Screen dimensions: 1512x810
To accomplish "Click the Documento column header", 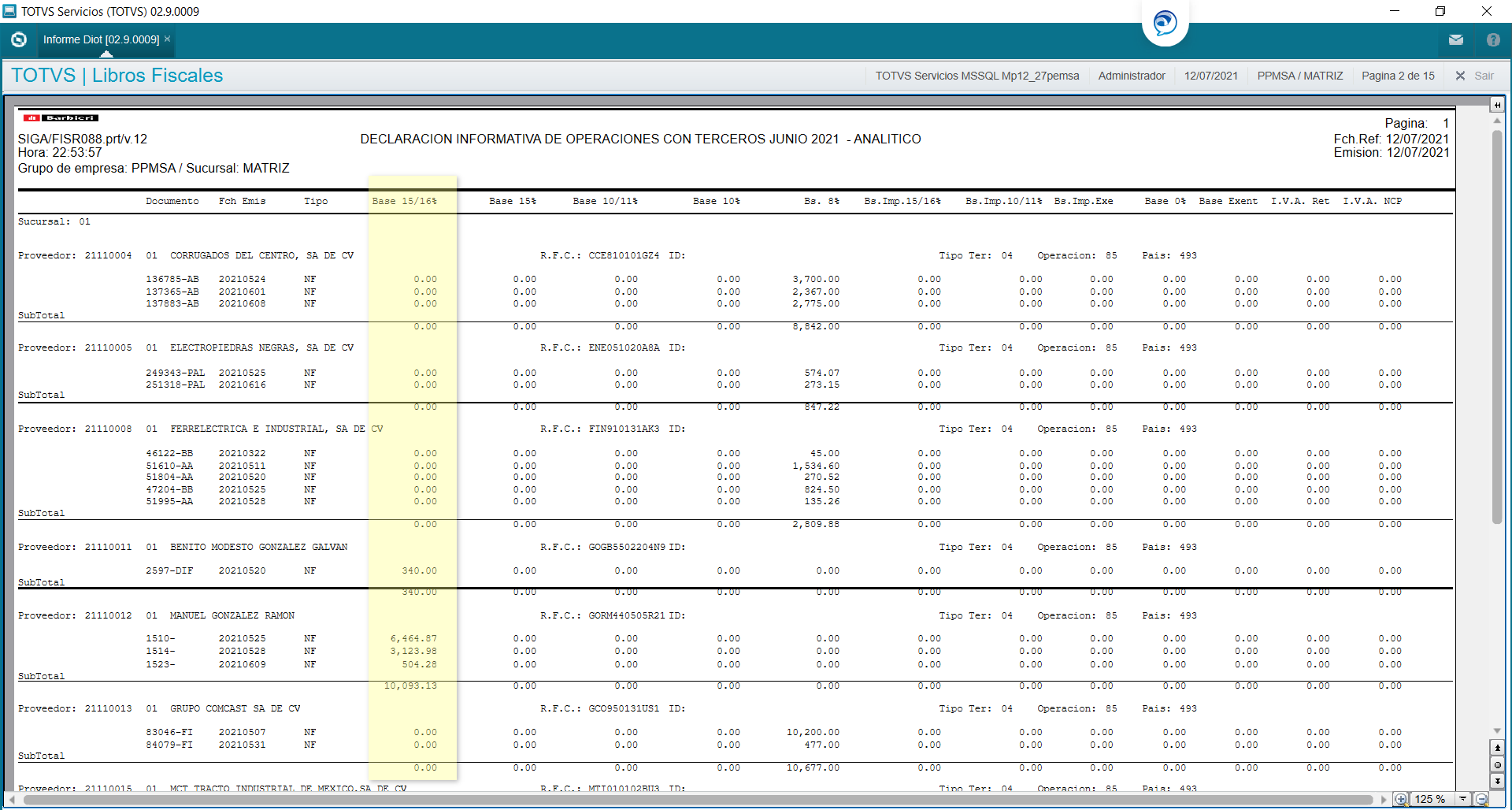I will (172, 201).
